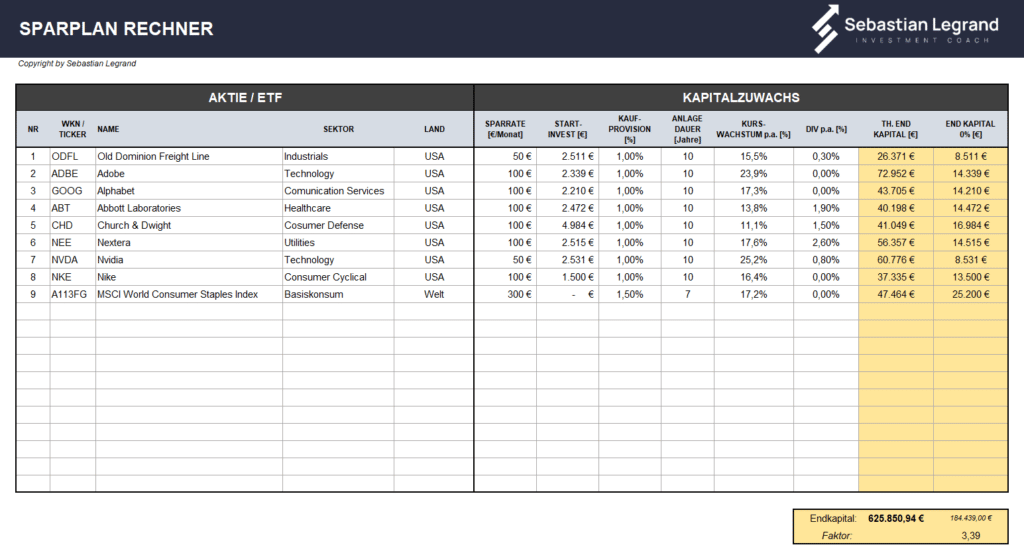
Task: Click the CHD ticker cell
Action: [72, 225]
